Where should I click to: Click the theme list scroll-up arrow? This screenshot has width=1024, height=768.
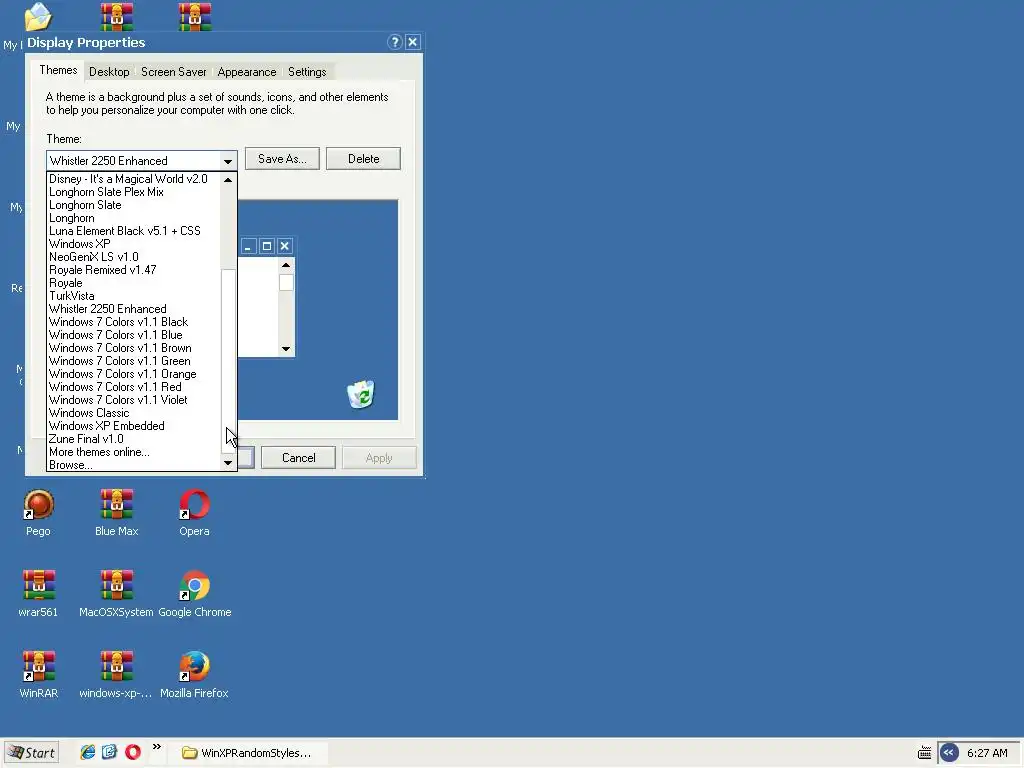[x=228, y=180]
